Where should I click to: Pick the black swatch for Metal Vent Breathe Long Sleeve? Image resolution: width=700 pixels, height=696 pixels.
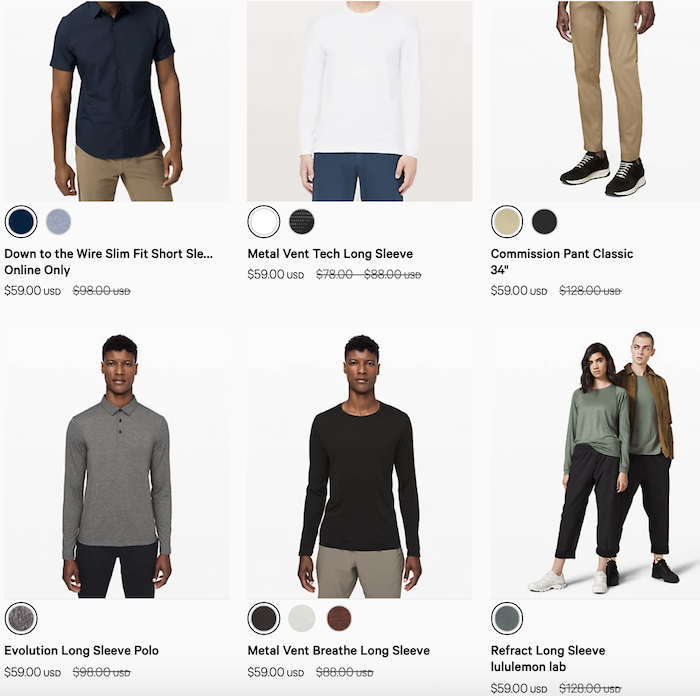click(264, 618)
